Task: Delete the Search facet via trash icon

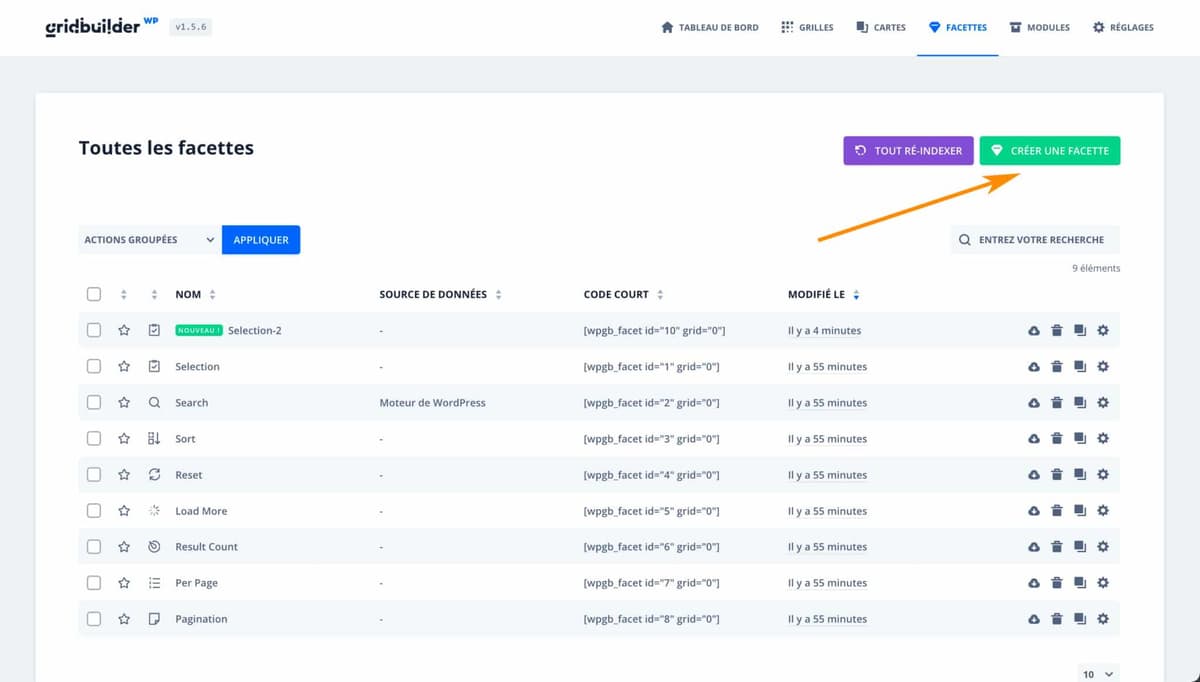Action: coord(1057,403)
